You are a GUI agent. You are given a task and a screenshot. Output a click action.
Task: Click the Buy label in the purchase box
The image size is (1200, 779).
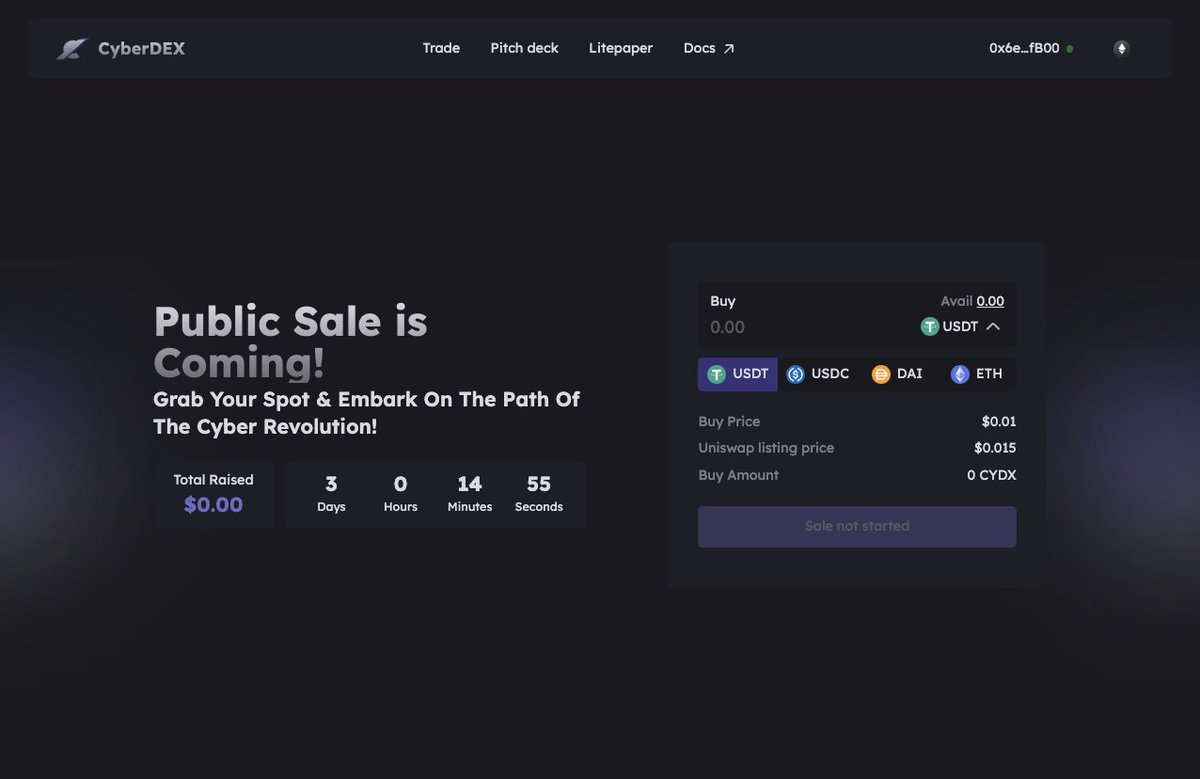(723, 301)
